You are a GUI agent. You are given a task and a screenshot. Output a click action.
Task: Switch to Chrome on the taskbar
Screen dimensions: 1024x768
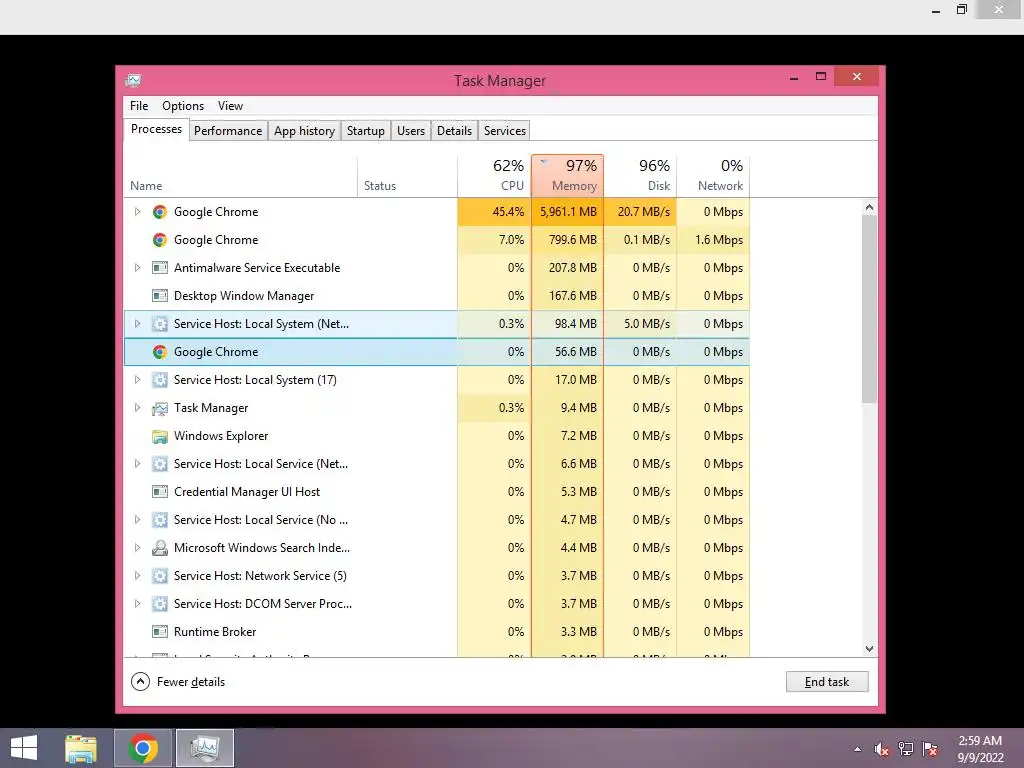(x=143, y=748)
